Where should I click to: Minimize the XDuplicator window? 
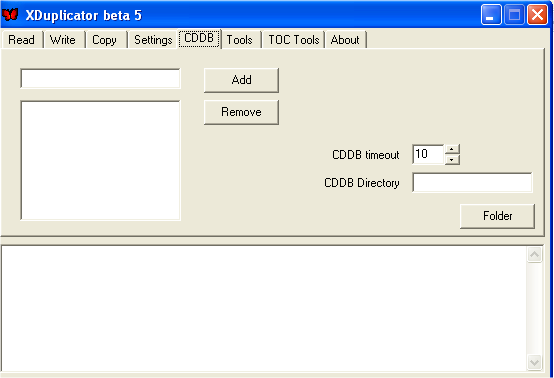click(x=491, y=15)
